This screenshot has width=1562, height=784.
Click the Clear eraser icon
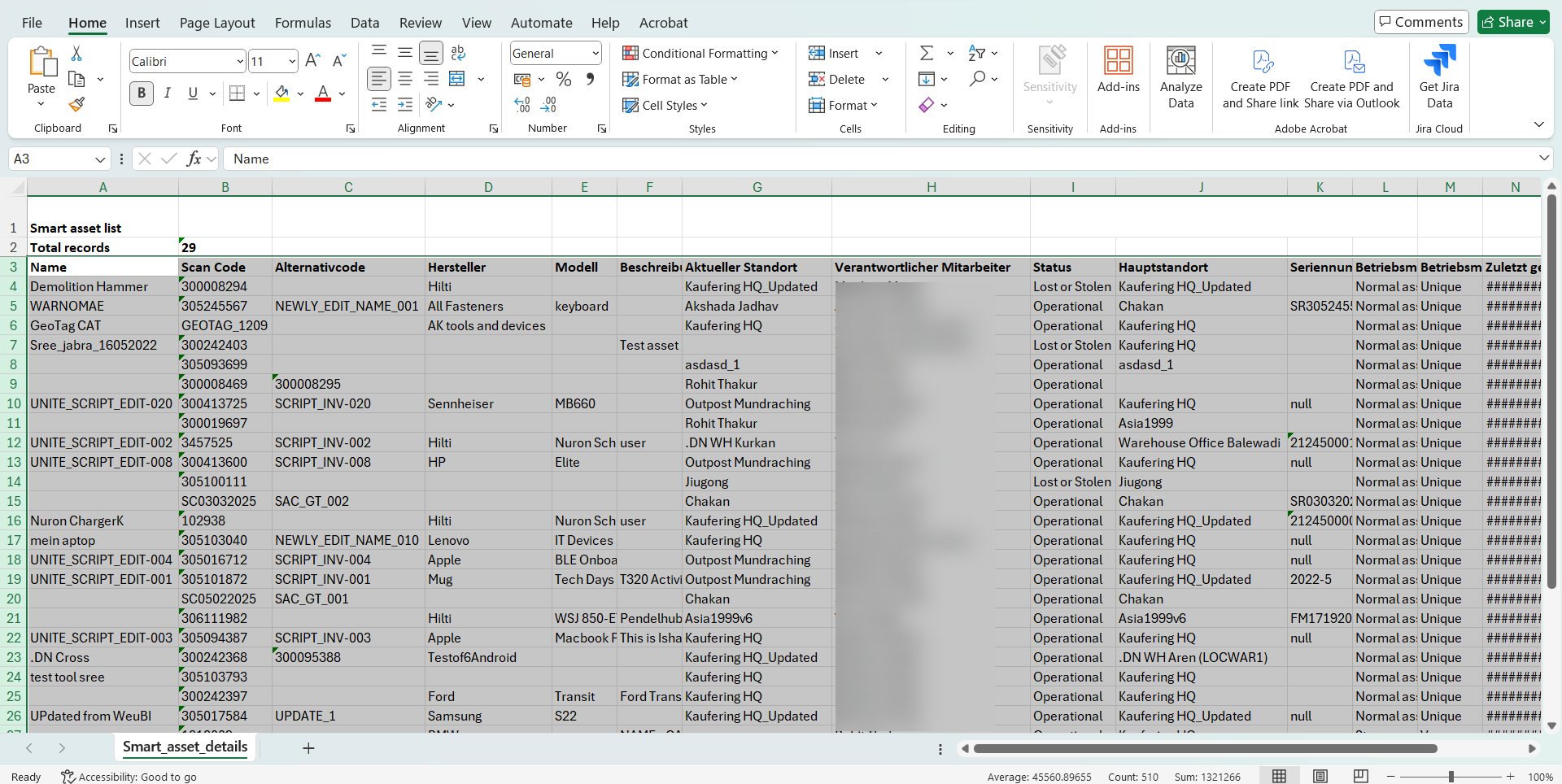tap(927, 105)
